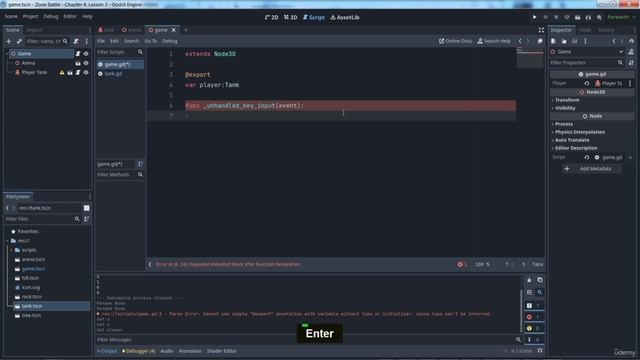Click Add Metadata button

[591, 169]
